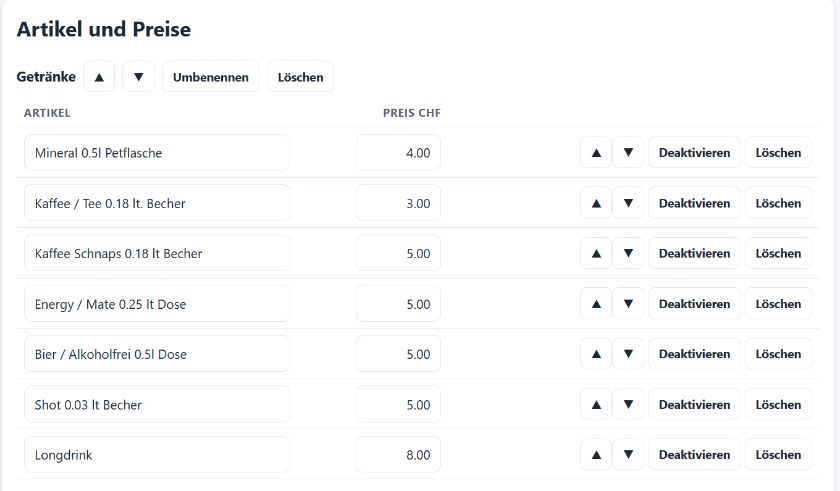Click the Artikel und Preise heading
840x491 pixels.
(x=104, y=29)
